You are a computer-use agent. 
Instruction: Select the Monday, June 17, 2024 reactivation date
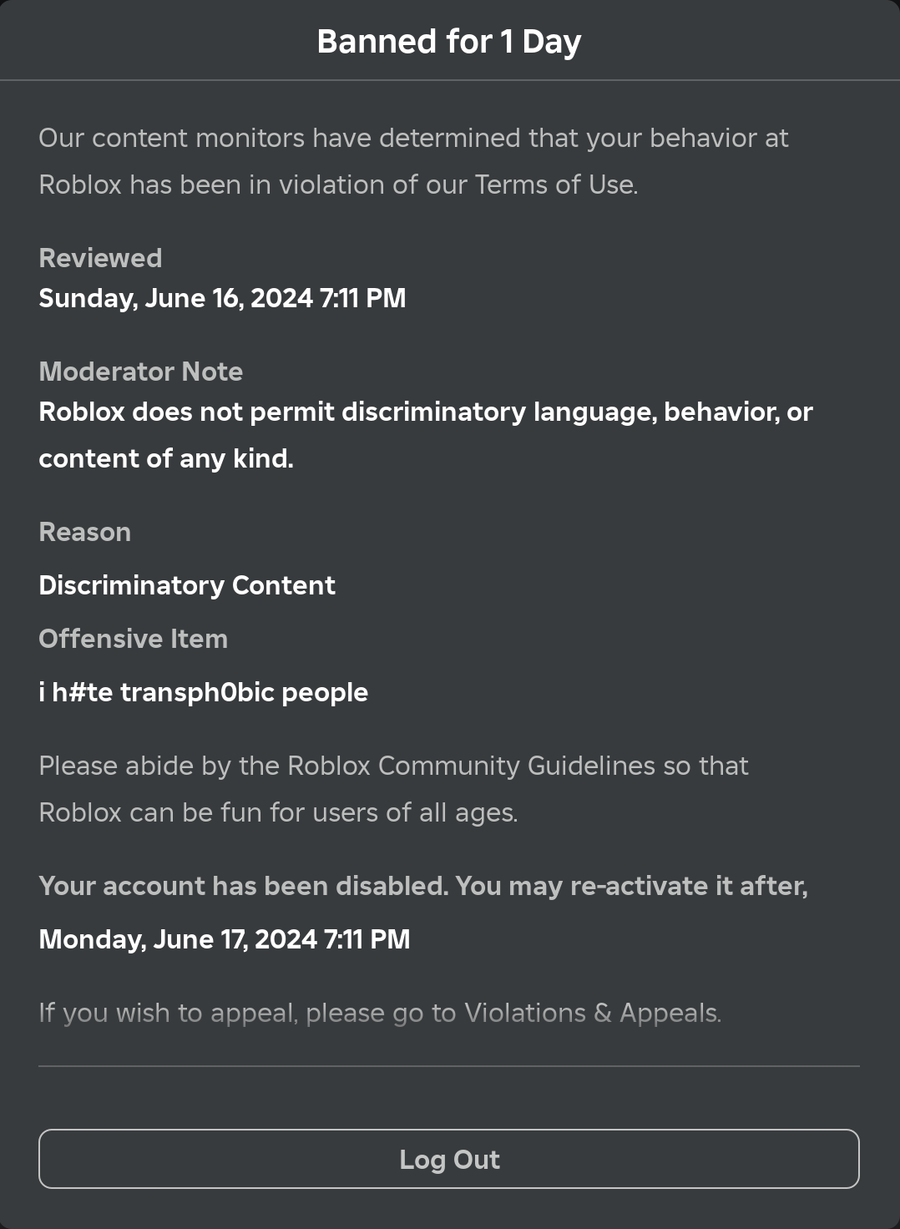224,940
